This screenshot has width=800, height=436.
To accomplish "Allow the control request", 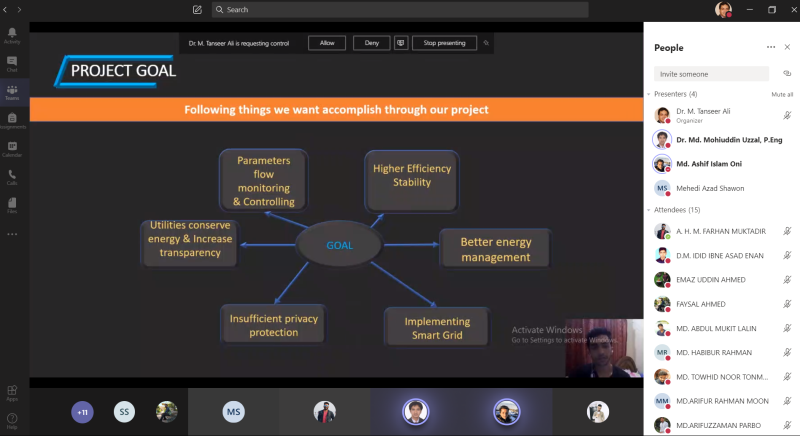I will tap(327, 43).
